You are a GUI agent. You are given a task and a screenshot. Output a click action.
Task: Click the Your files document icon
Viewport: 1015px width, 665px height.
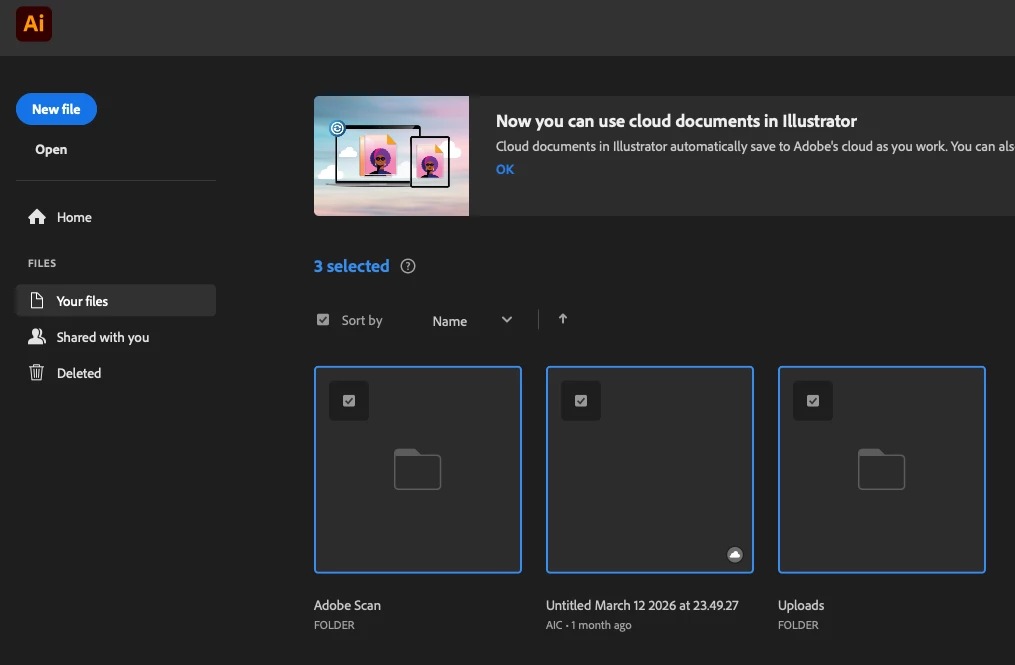37,300
